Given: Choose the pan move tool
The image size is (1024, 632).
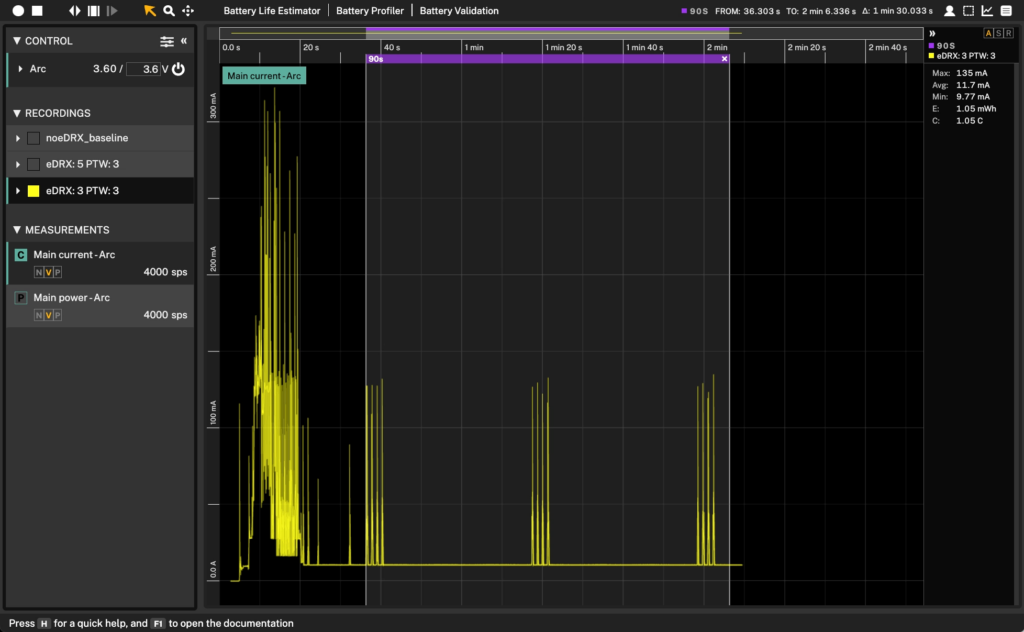Looking at the screenshot, I should (188, 11).
